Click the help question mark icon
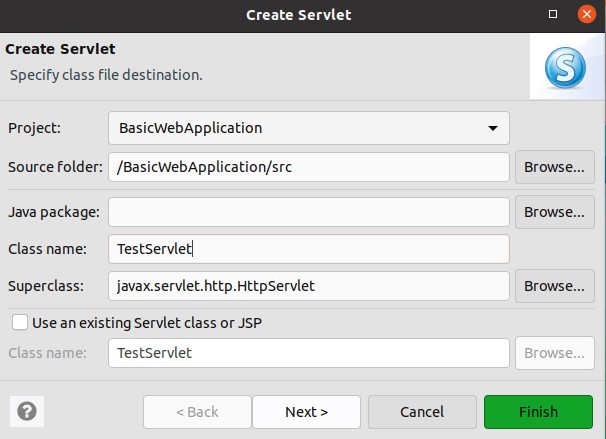The width and height of the screenshot is (606, 439). click(27, 411)
